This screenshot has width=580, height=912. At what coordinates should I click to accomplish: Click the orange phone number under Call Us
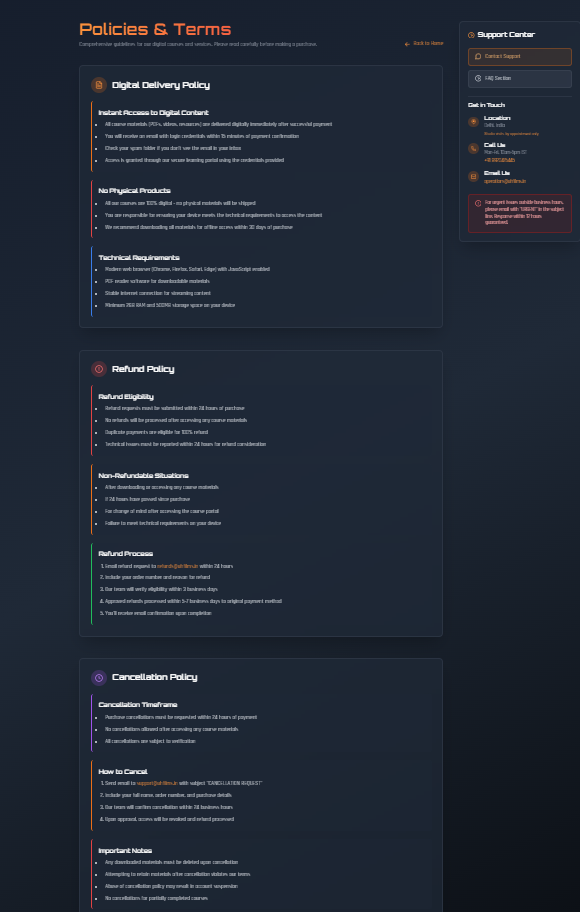(499, 160)
